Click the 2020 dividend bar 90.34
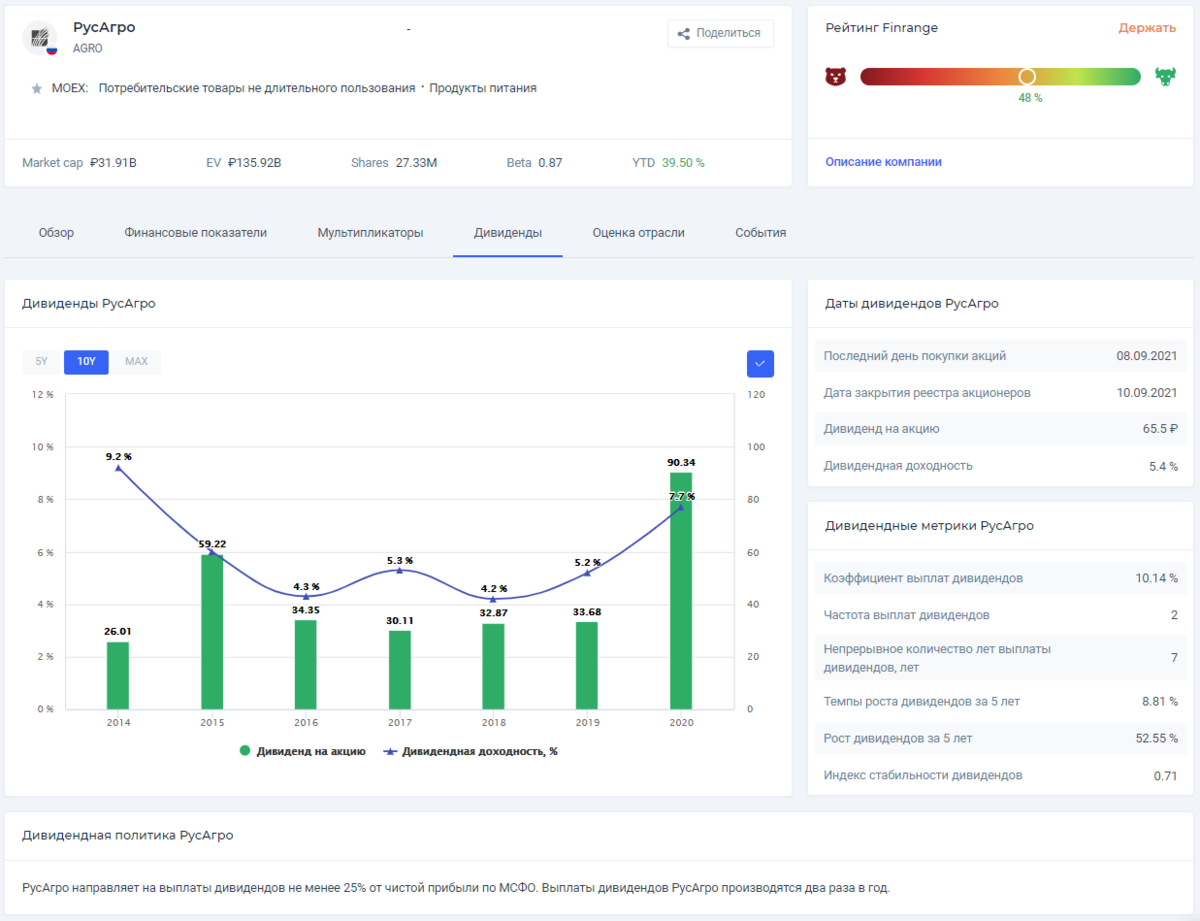The width and height of the screenshot is (1200, 921). tap(681, 591)
